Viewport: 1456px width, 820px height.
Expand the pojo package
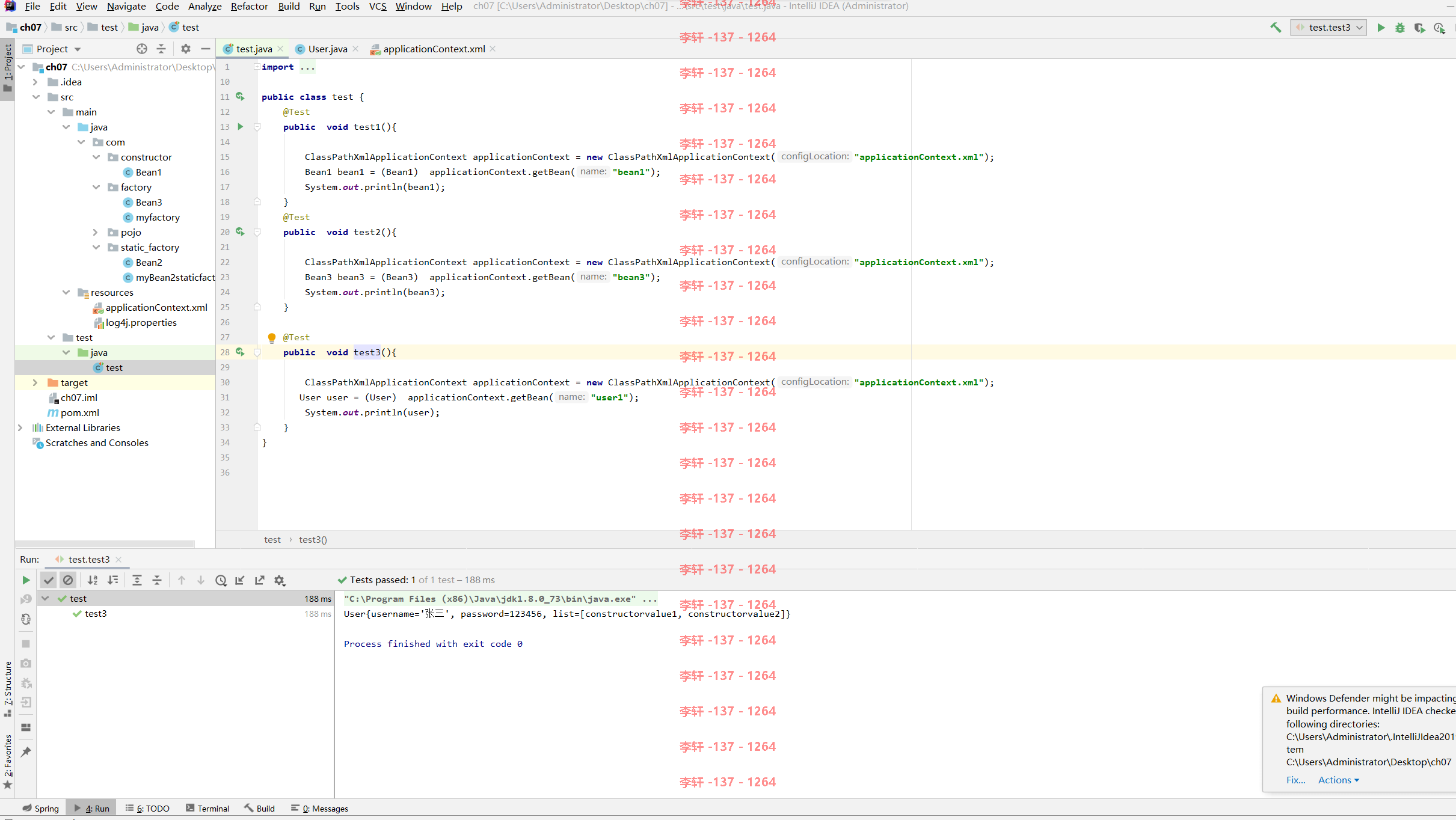(x=96, y=232)
